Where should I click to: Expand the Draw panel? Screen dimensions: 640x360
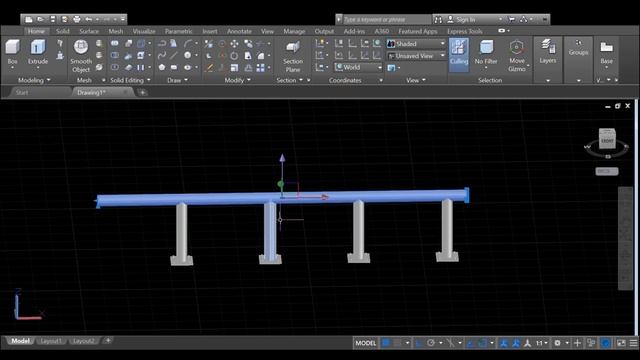[177, 80]
